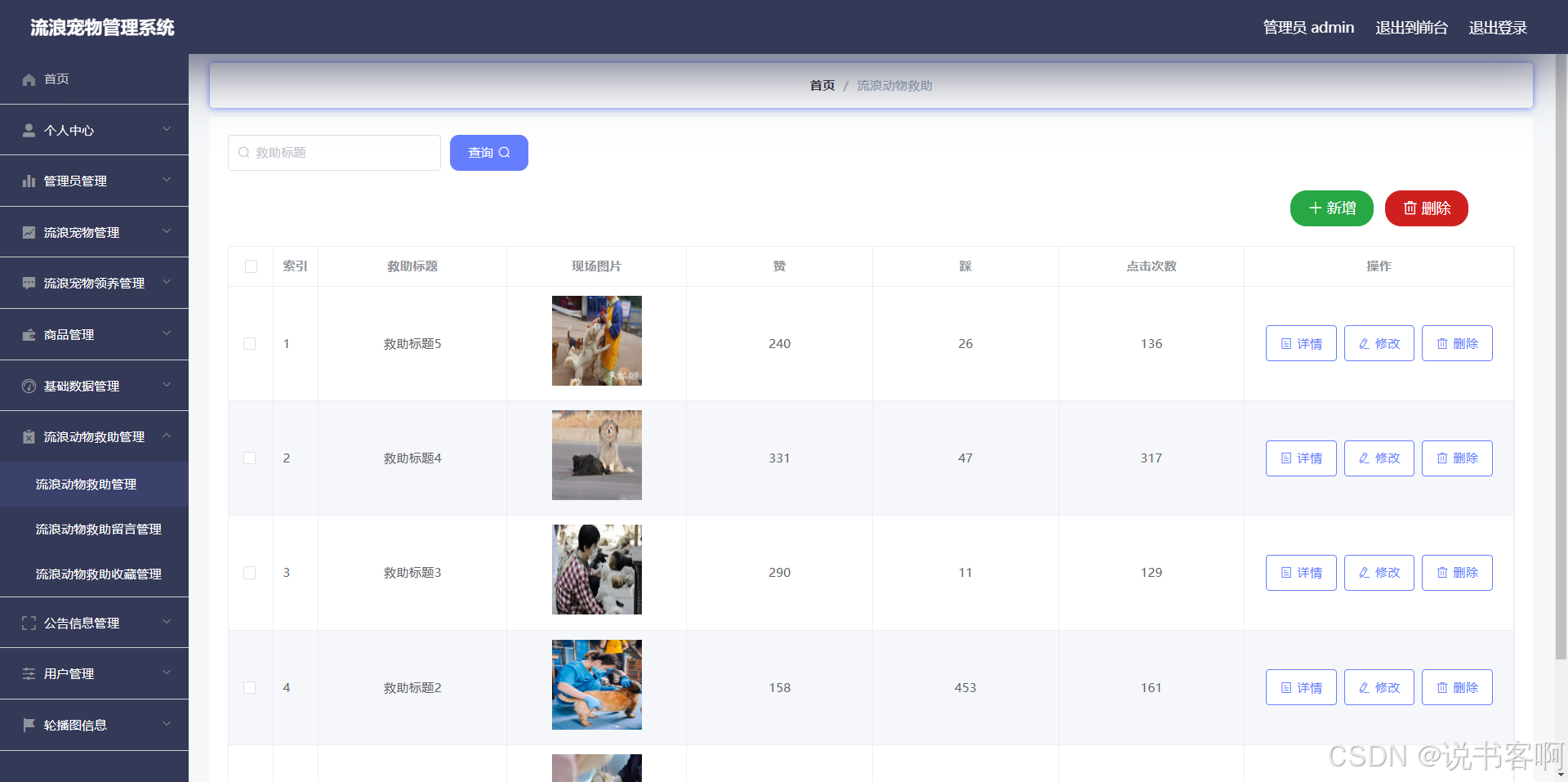Toggle the select-all checkbox in table header

click(x=251, y=266)
